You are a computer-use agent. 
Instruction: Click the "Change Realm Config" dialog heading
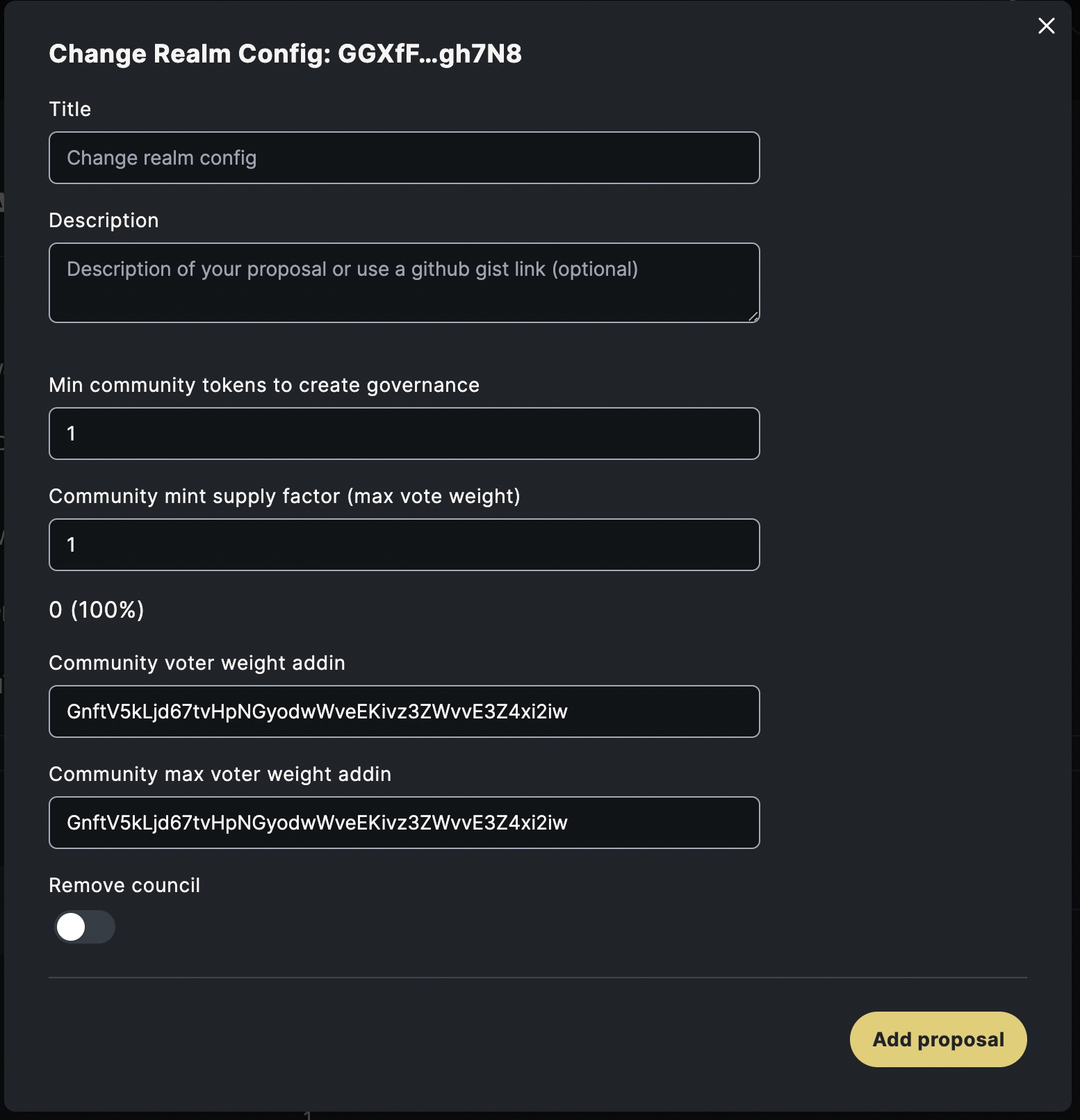[285, 54]
